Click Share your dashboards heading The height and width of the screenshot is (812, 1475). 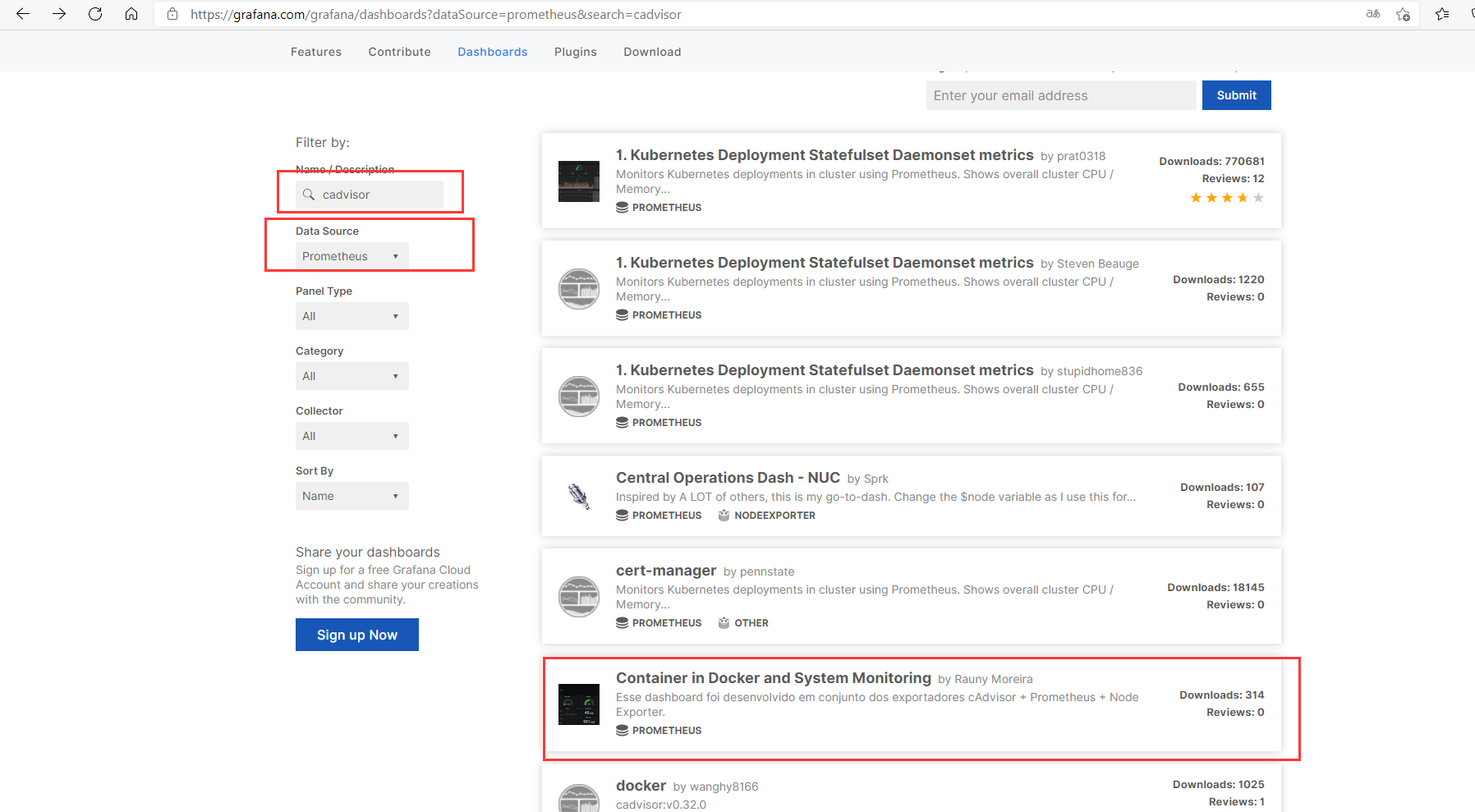(x=368, y=552)
